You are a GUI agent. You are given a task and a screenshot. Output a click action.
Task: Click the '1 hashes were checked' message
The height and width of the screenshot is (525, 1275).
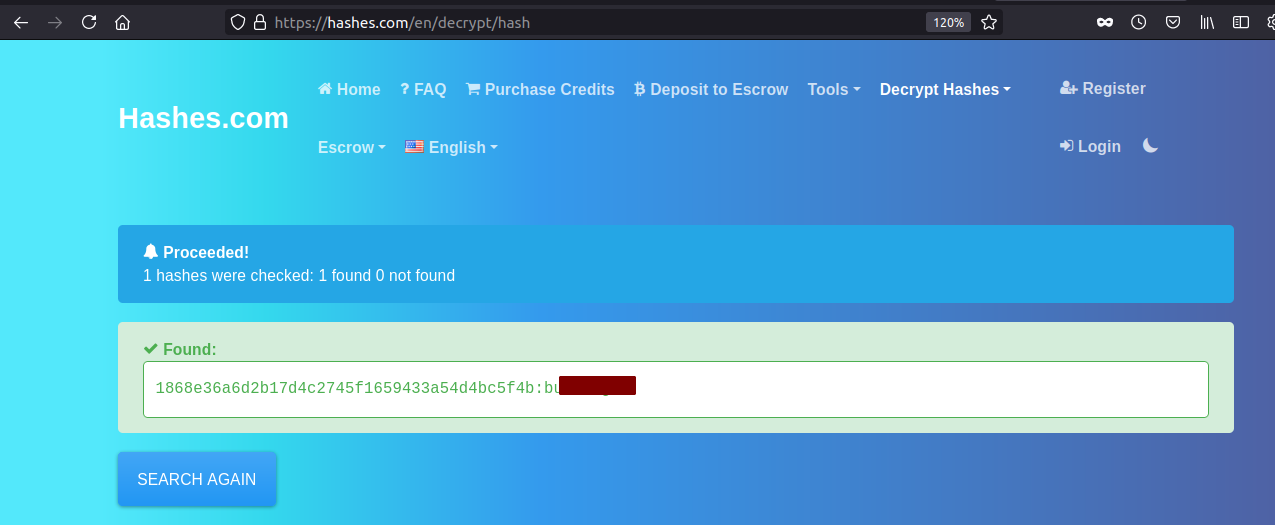click(x=299, y=275)
